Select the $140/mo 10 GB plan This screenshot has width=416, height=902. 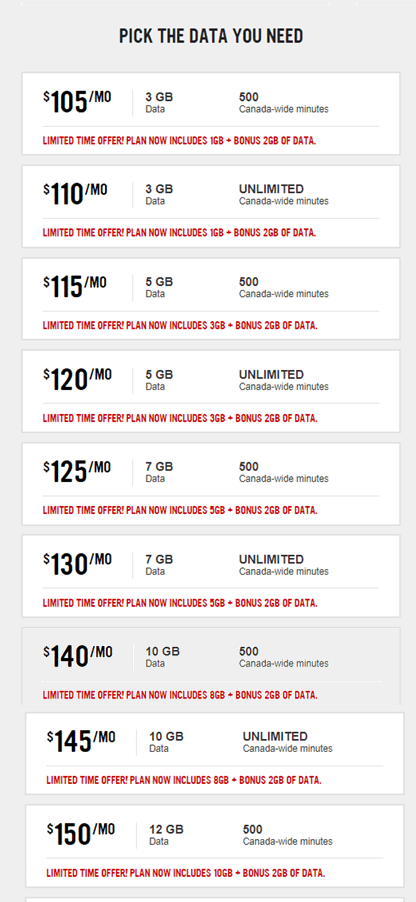click(211, 666)
